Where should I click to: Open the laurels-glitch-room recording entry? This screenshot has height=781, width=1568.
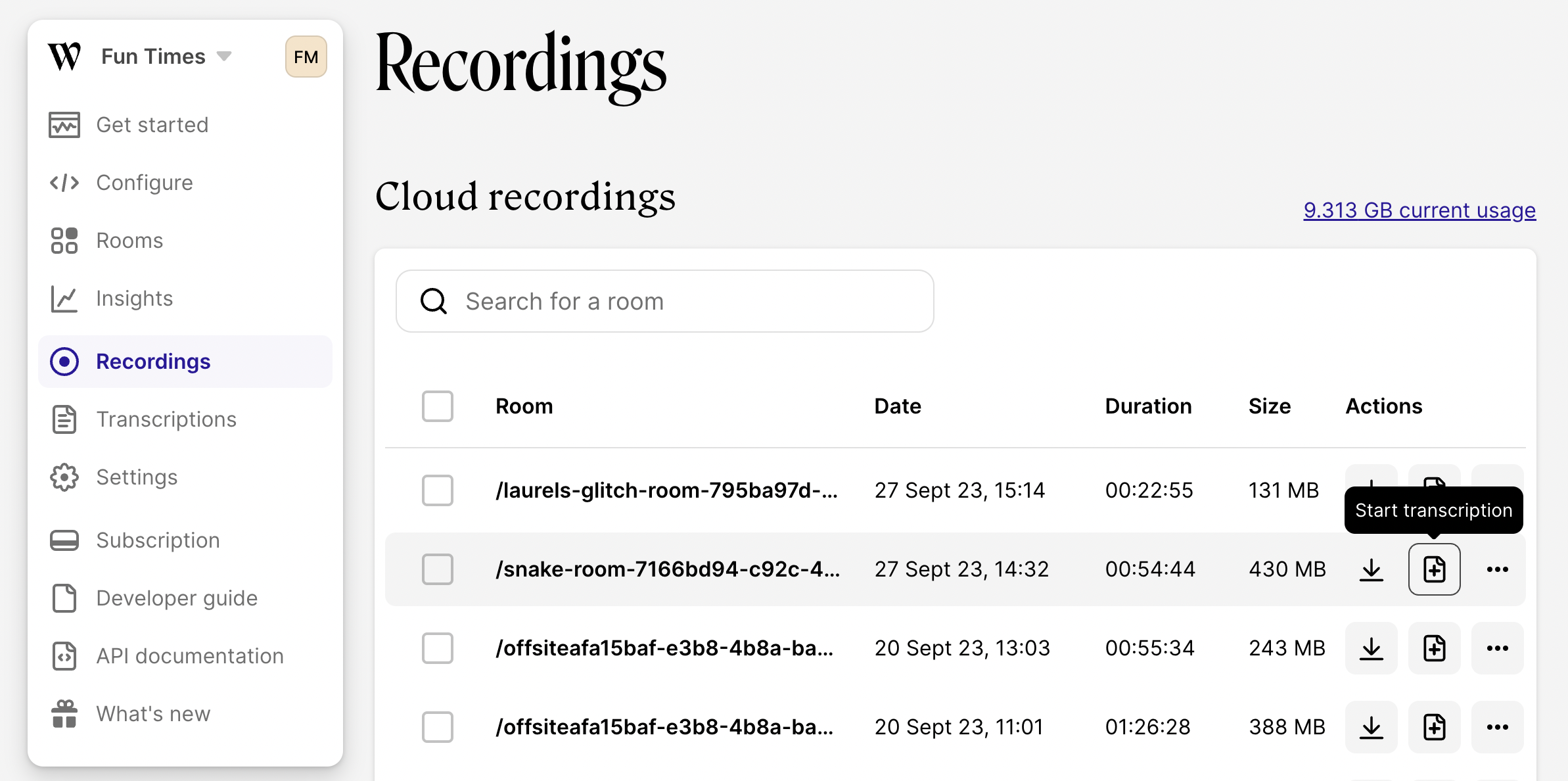(666, 490)
